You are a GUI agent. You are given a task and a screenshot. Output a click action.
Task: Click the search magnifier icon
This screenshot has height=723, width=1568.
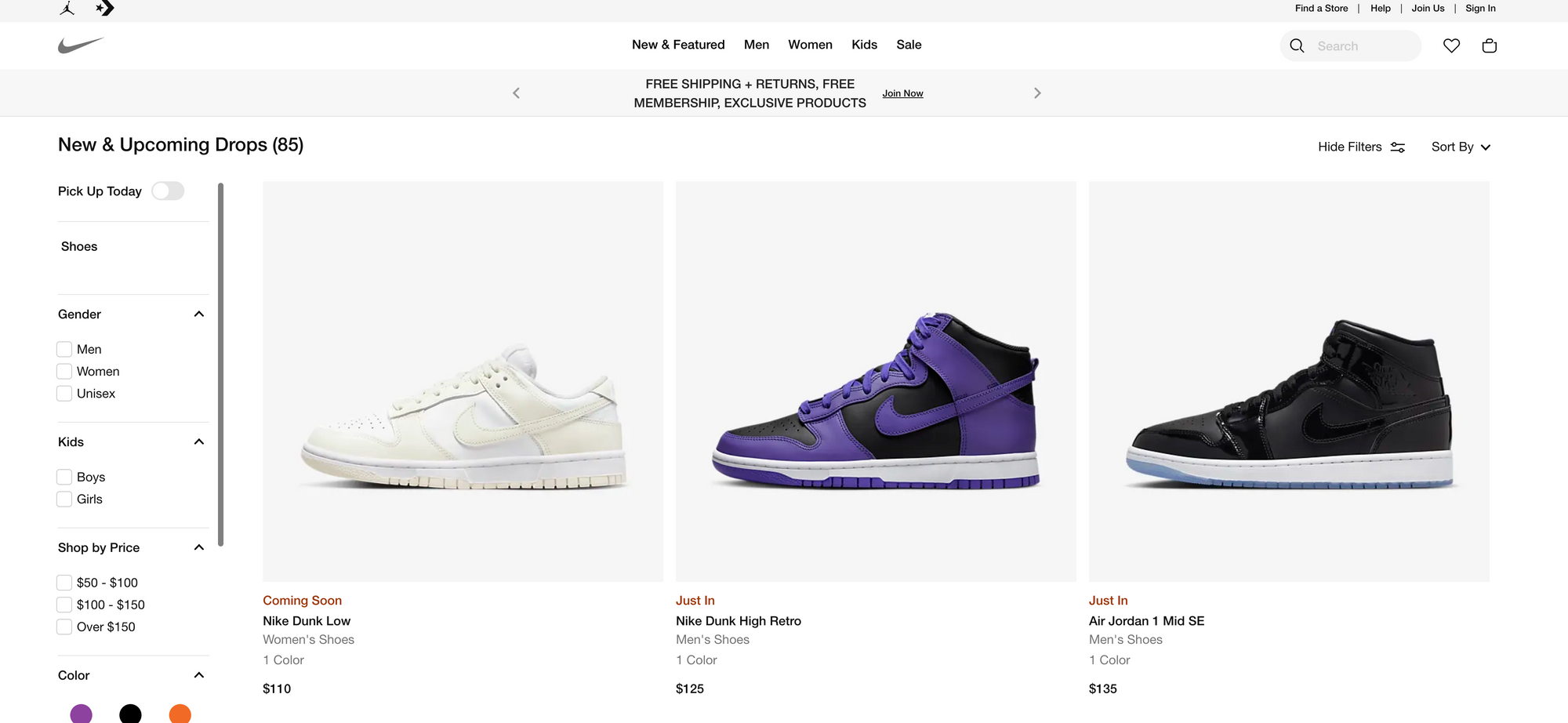[x=1297, y=45]
